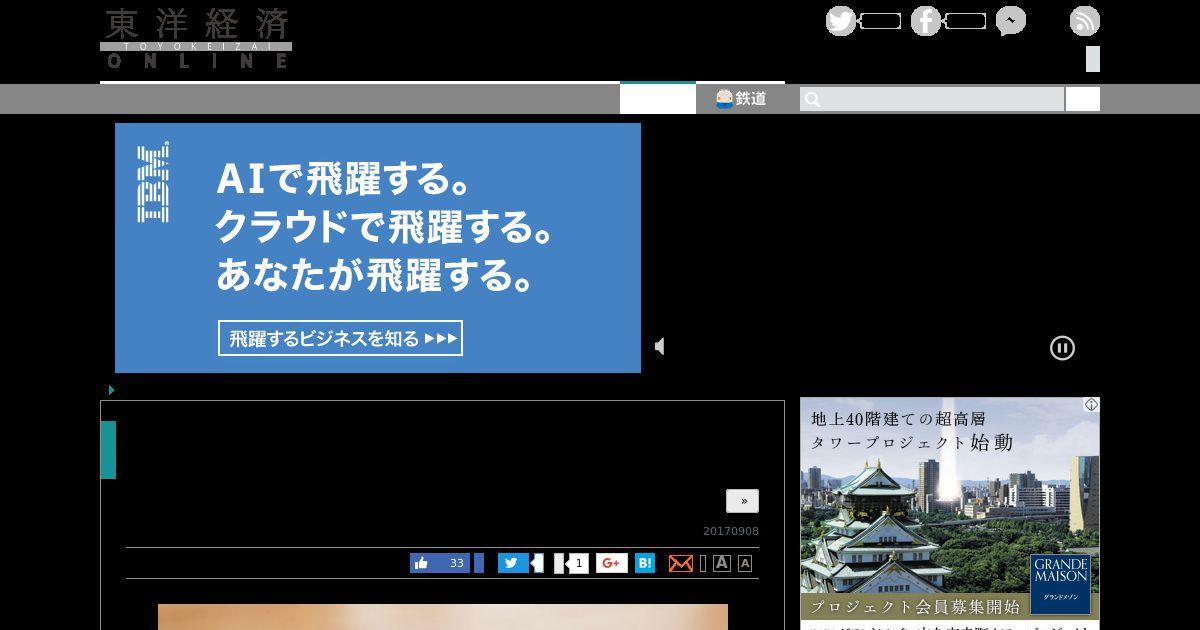This screenshot has height=630, width=1200.
Task: Open the Toyo Keizai Online logo
Action: (196, 38)
